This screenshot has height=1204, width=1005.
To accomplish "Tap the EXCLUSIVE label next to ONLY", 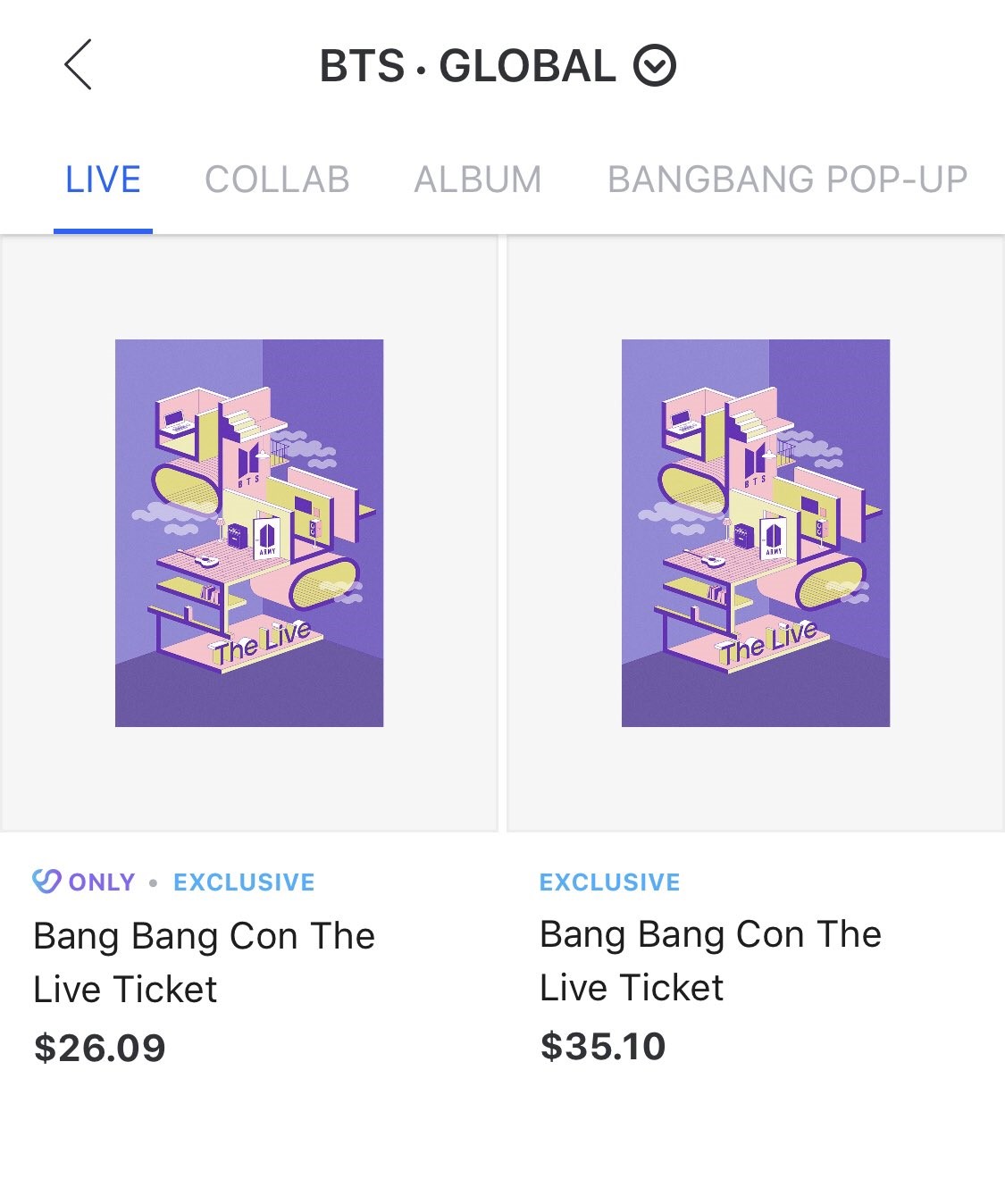I will [x=244, y=882].
